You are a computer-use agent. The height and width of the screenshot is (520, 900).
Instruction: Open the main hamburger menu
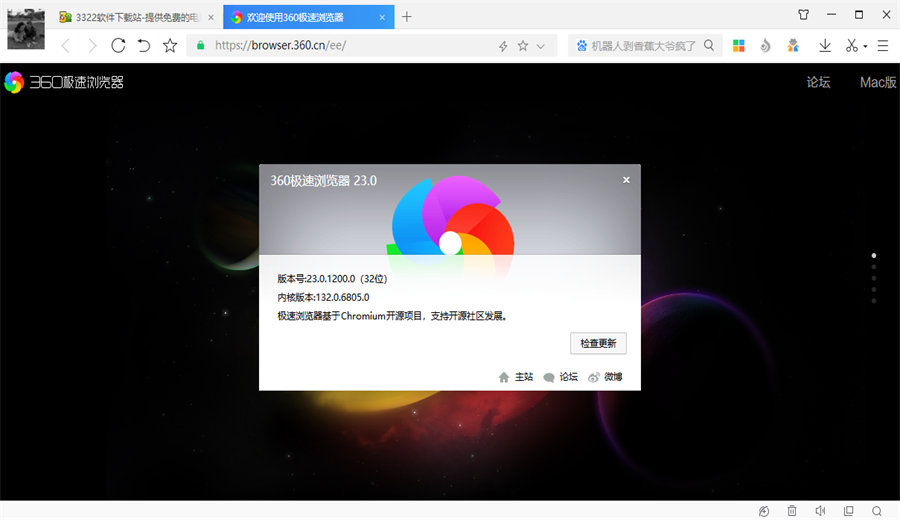point(883,46)
